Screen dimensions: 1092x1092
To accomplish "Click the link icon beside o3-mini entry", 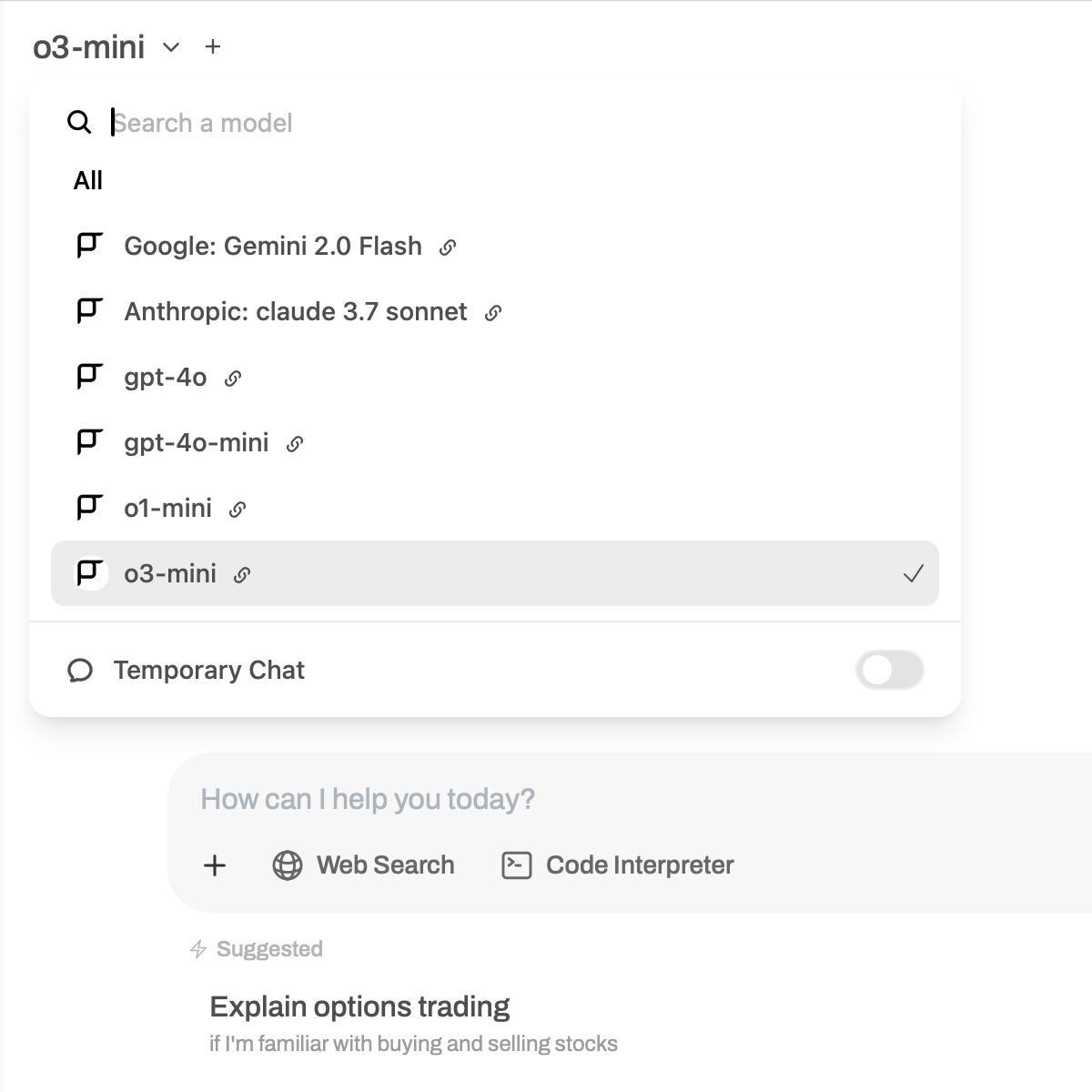I will [x=242, y=575].
